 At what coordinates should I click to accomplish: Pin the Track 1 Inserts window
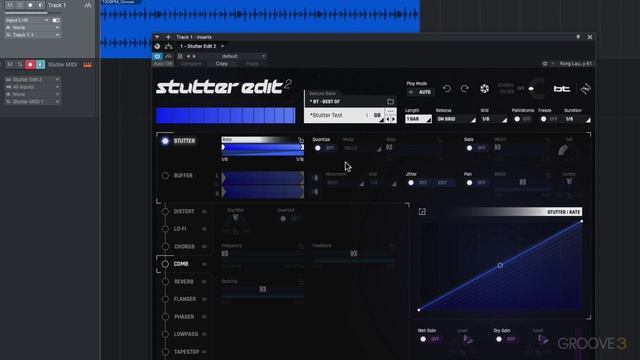pos(578,37)
